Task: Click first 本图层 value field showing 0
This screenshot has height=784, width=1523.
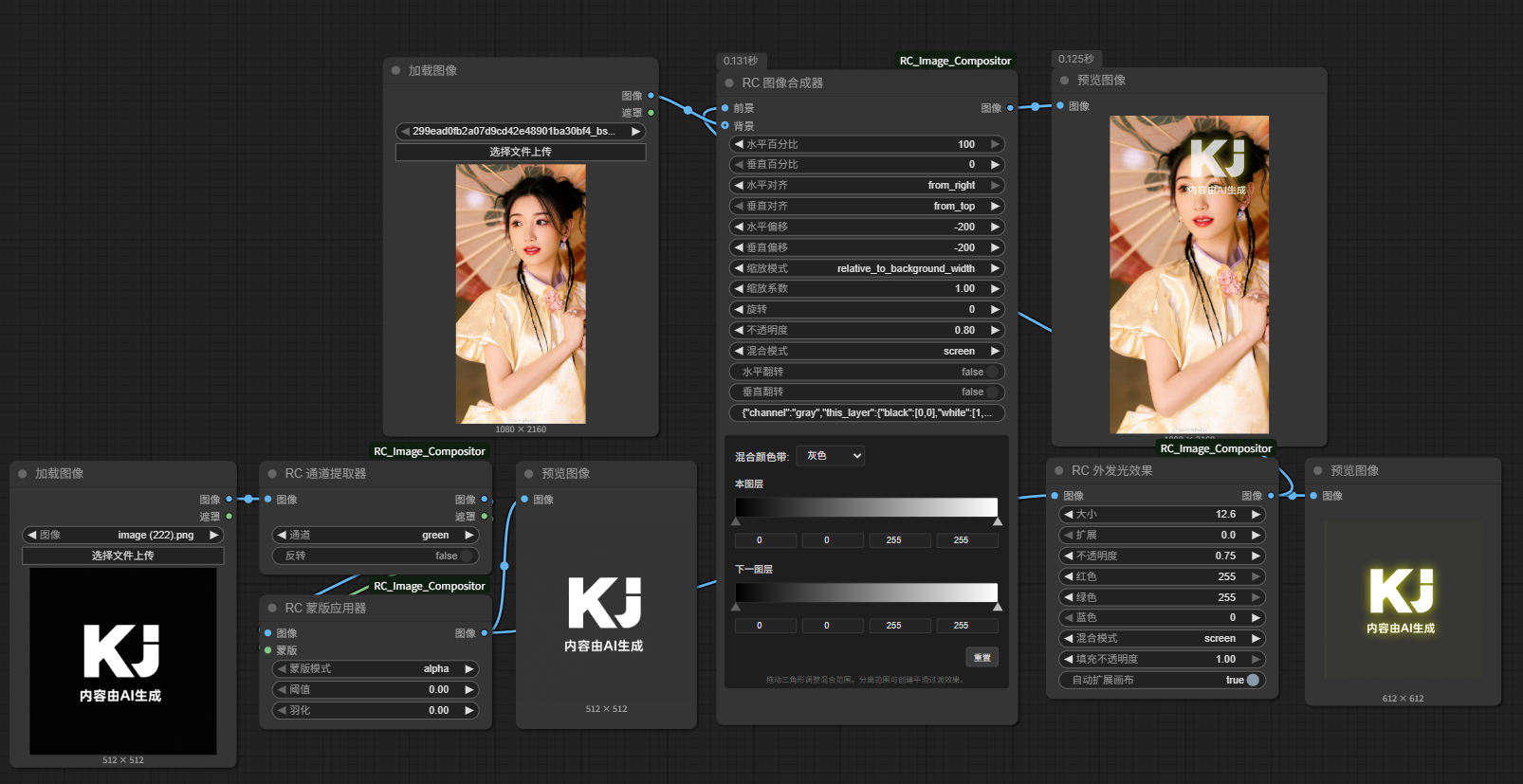Action: click(x=765, y=540)
